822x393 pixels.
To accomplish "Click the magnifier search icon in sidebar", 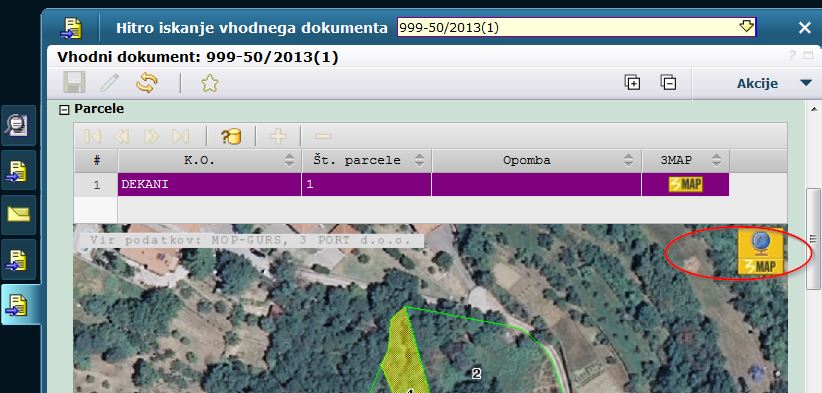I will point(18,126).
